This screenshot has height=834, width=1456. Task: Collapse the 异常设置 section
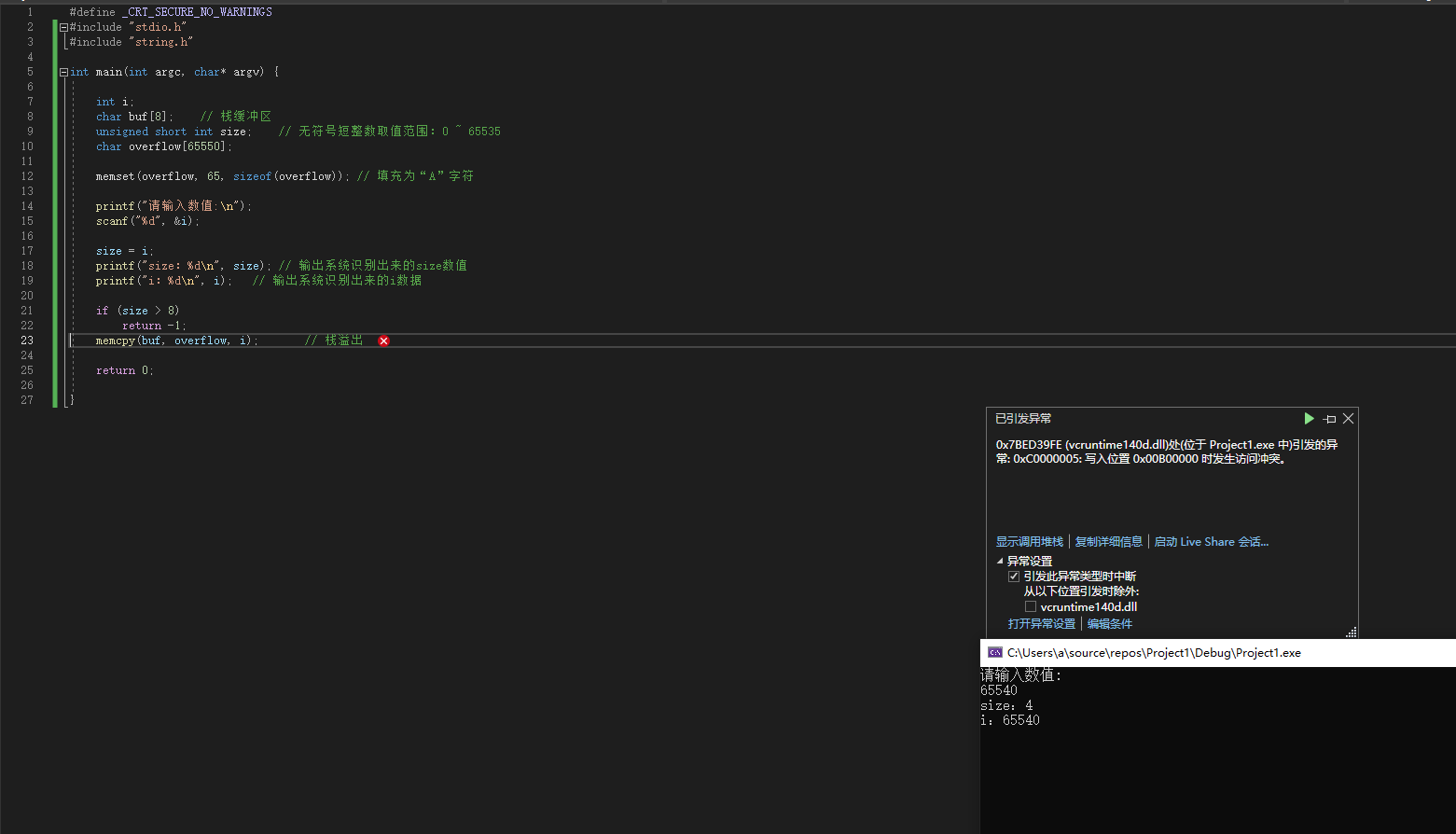[x=1000, y=562]
